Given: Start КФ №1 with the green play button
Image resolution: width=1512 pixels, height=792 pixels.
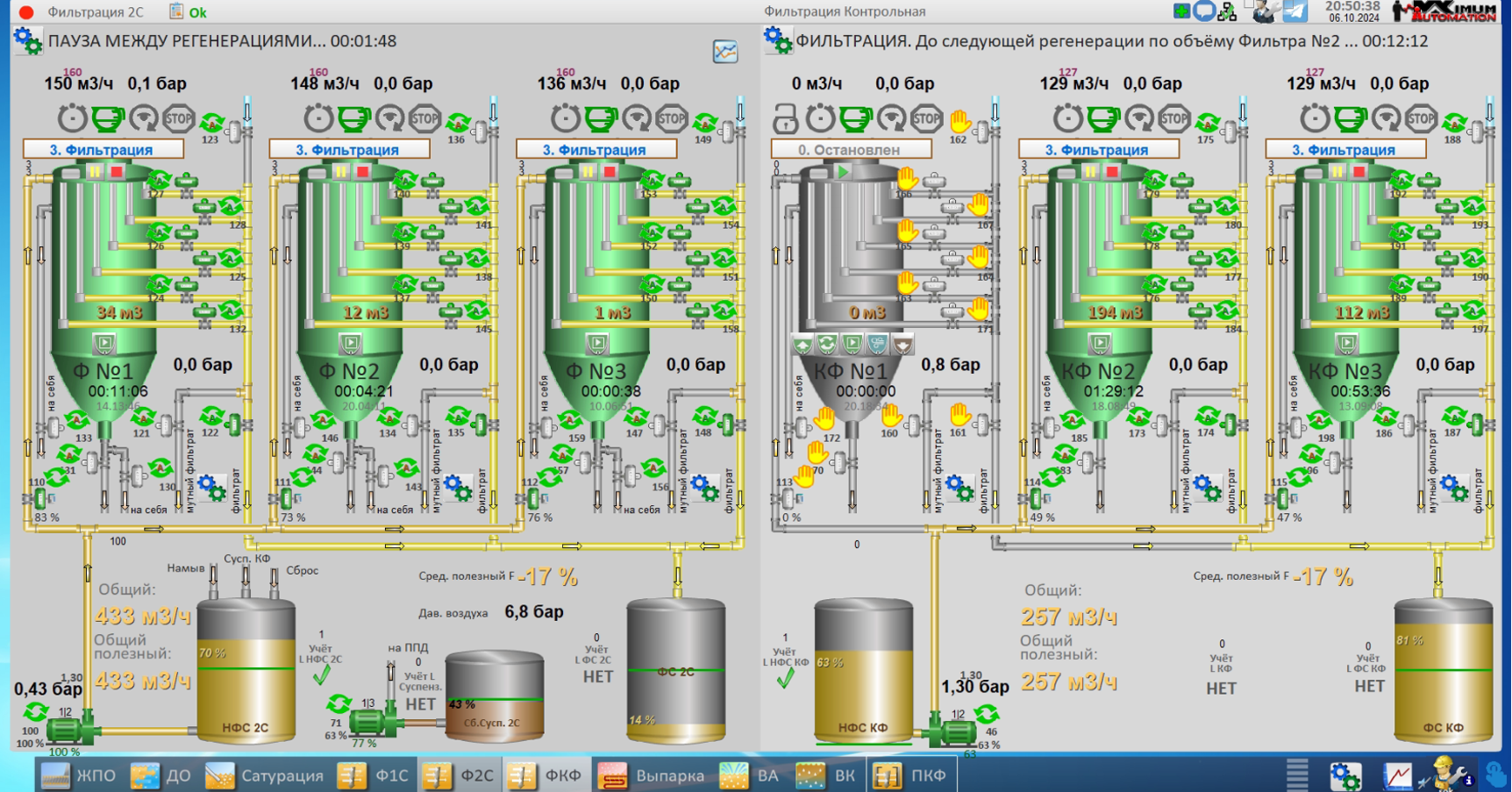Looking at the screenshot, I should coord(843,172).
